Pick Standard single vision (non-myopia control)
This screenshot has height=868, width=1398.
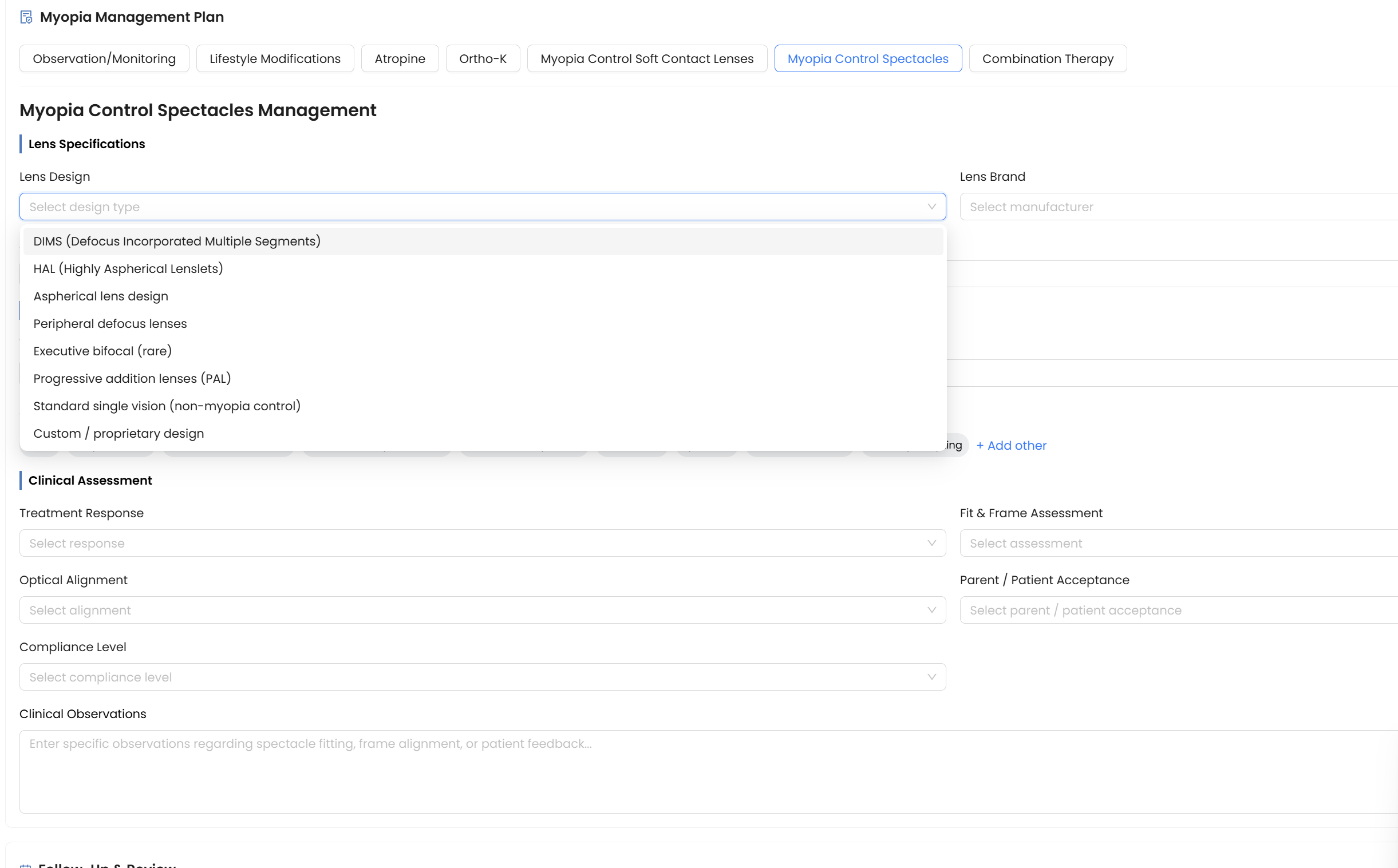[483, 406]
